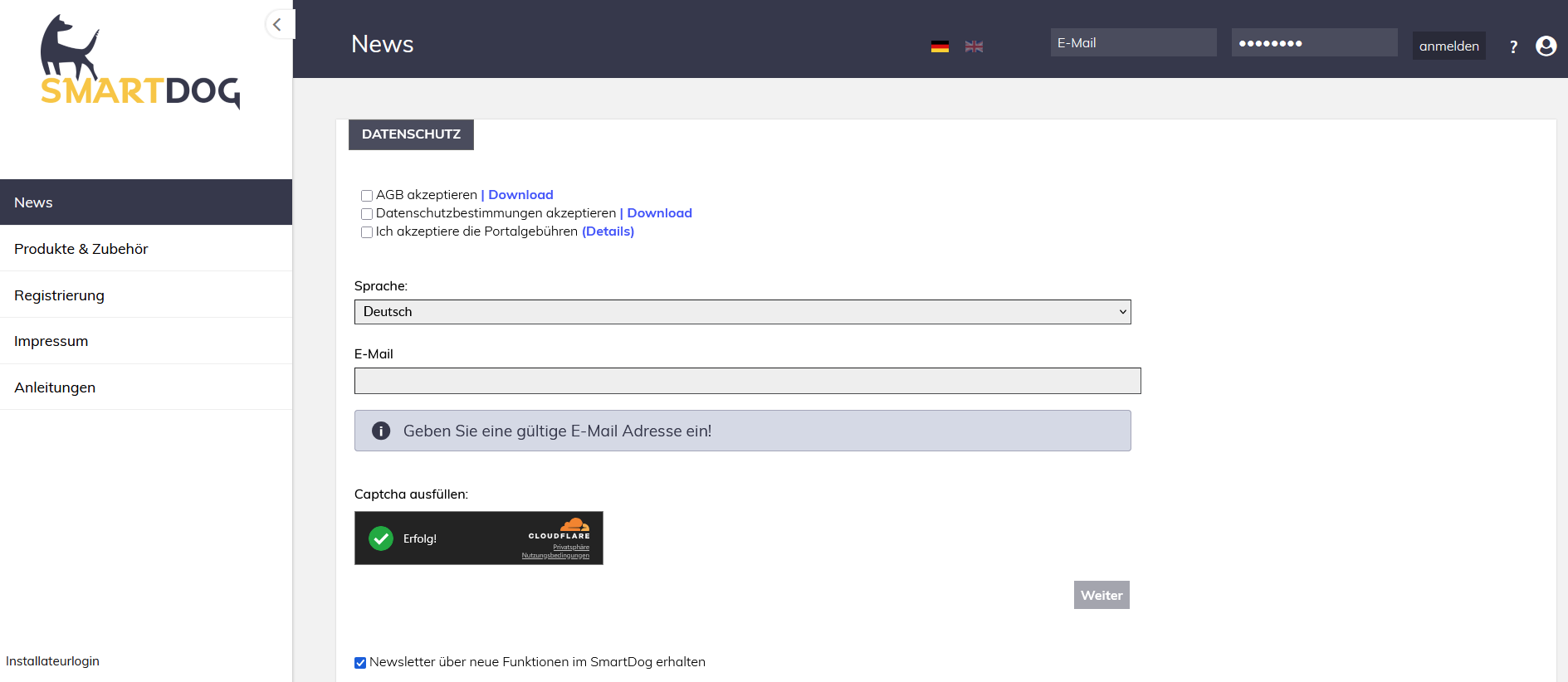Click the SmartDog logo
This screenshot has width=1568, height=682.
pyautogui.click(x=140, y=63)
